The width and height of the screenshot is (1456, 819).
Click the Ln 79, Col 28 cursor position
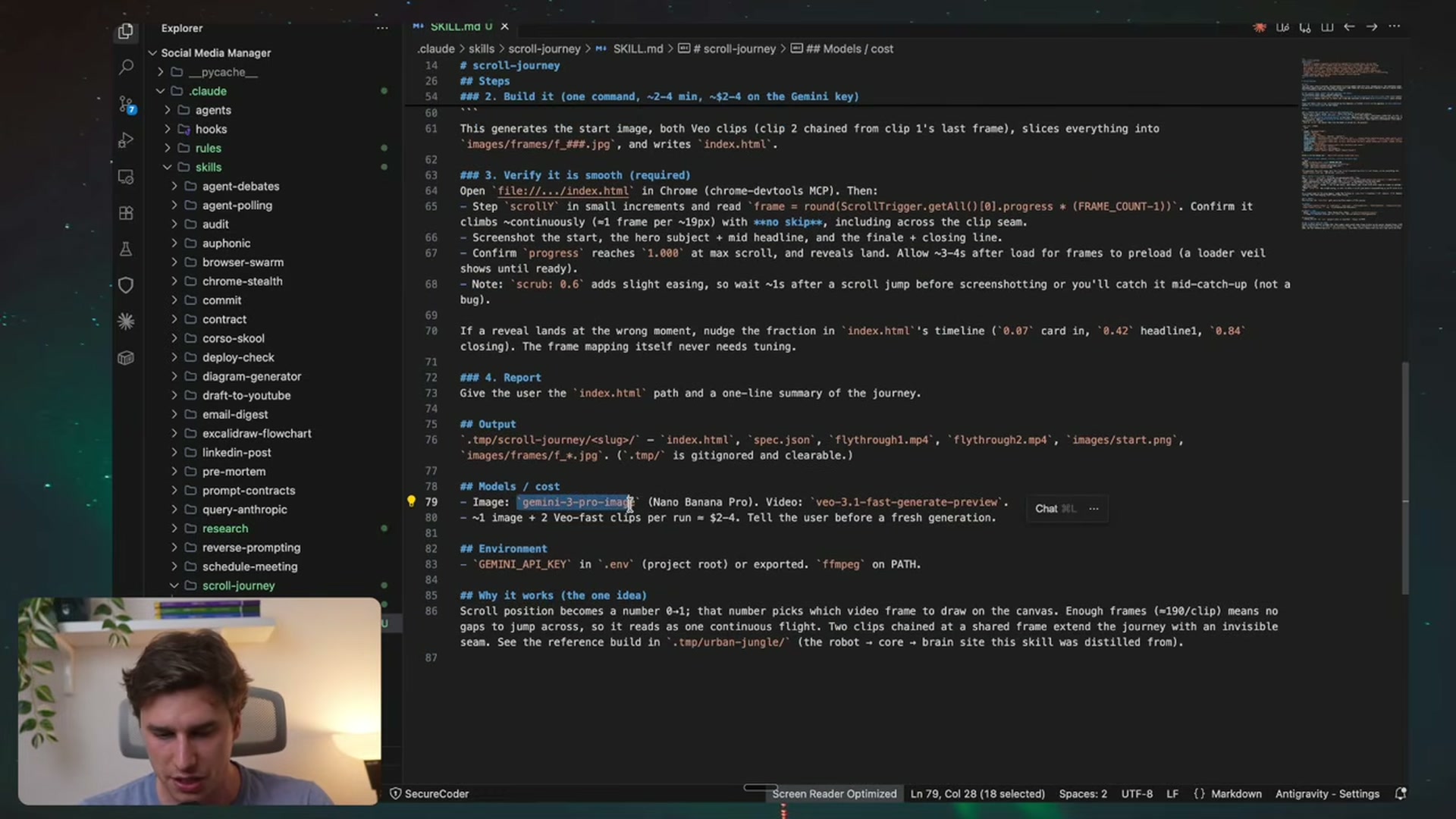point(977,793)
